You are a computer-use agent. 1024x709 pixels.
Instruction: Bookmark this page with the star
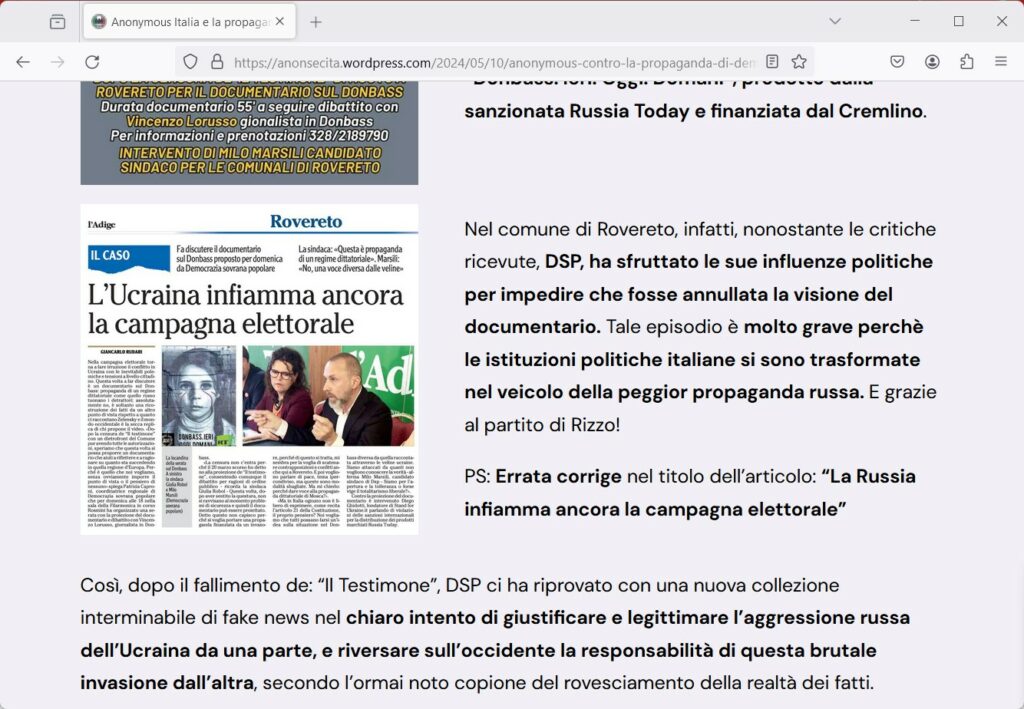click(x=799, y=62)
